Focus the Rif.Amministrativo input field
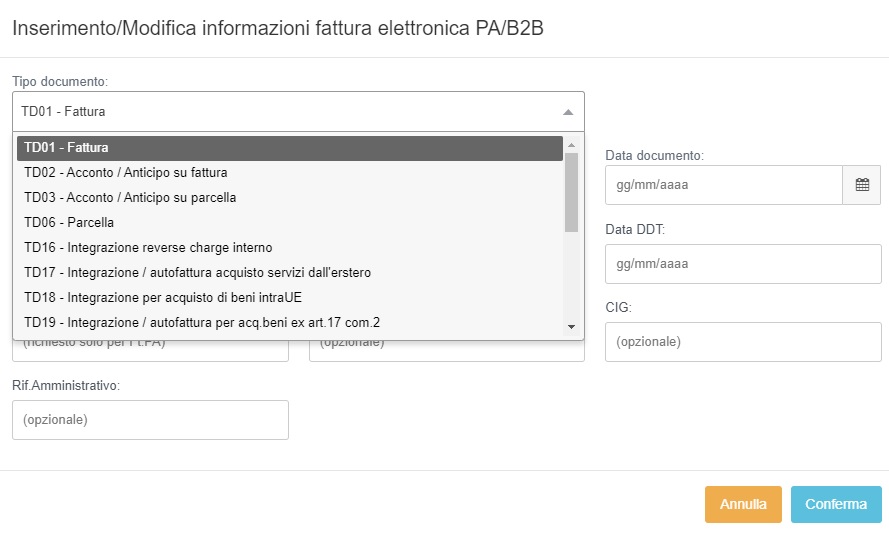Image resolution: width=889 pixels, height=538 pixels. tap(150, 420)
